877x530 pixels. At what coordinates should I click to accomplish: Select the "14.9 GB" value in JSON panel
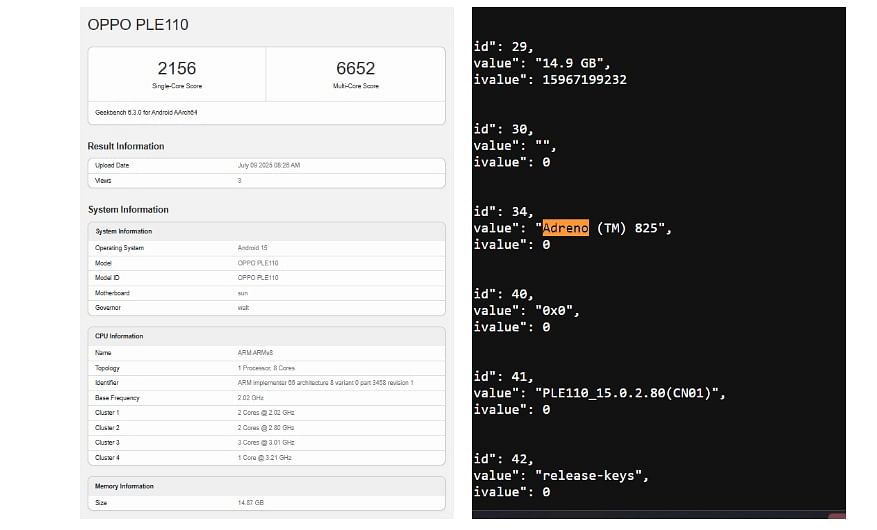coord(568,63)
